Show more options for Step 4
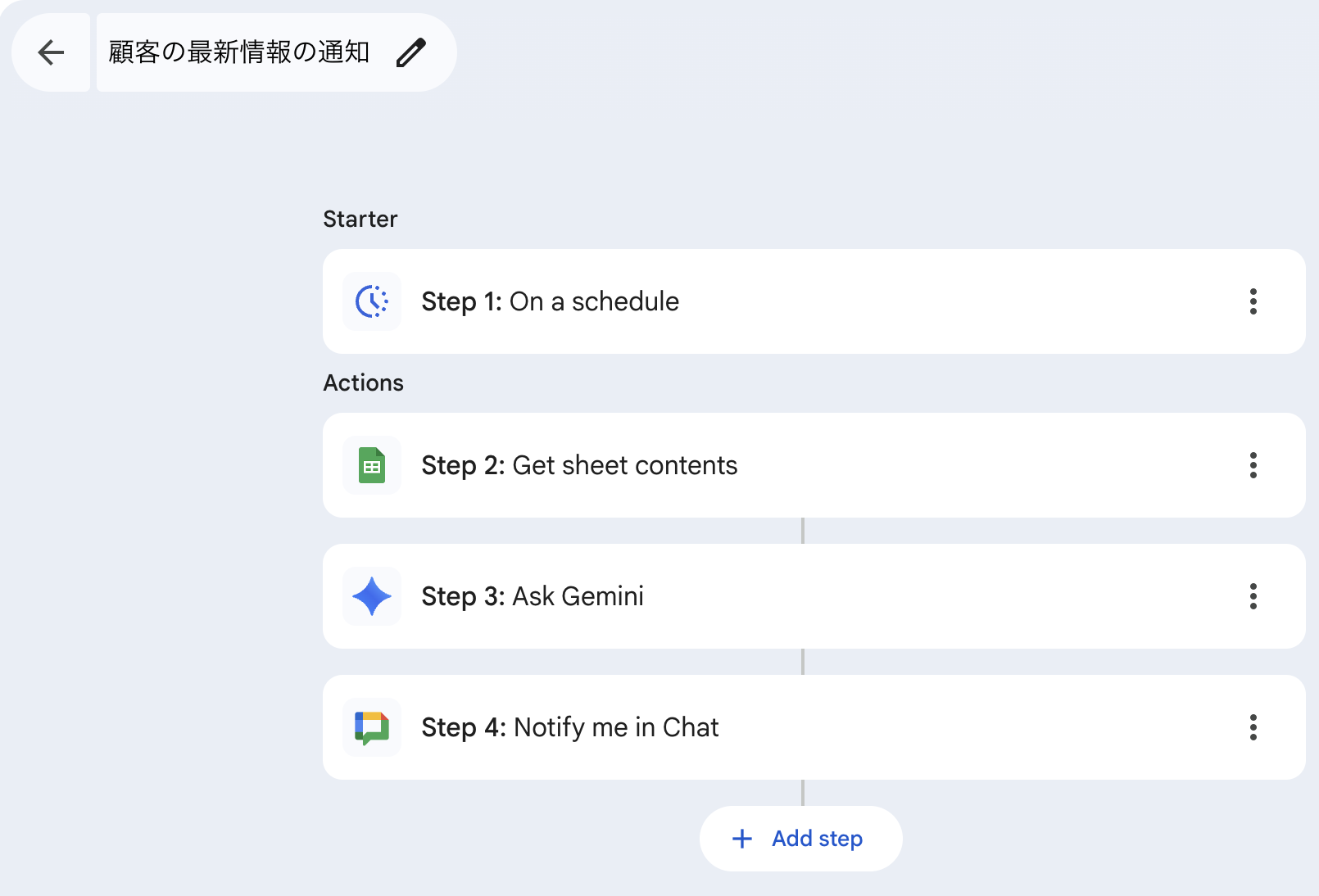Viewport: 1319px width, 896px height. pyautogui.click(x=1253, y=727)
